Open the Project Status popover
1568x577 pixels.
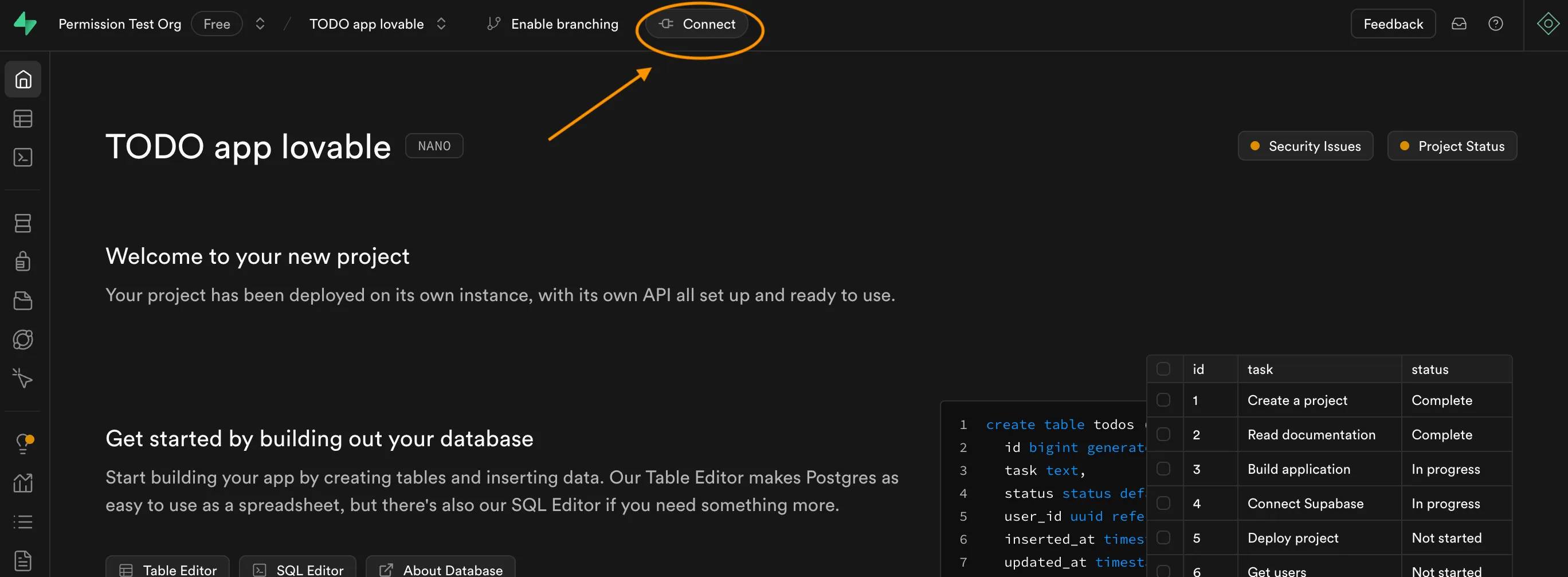point(1452,146)
